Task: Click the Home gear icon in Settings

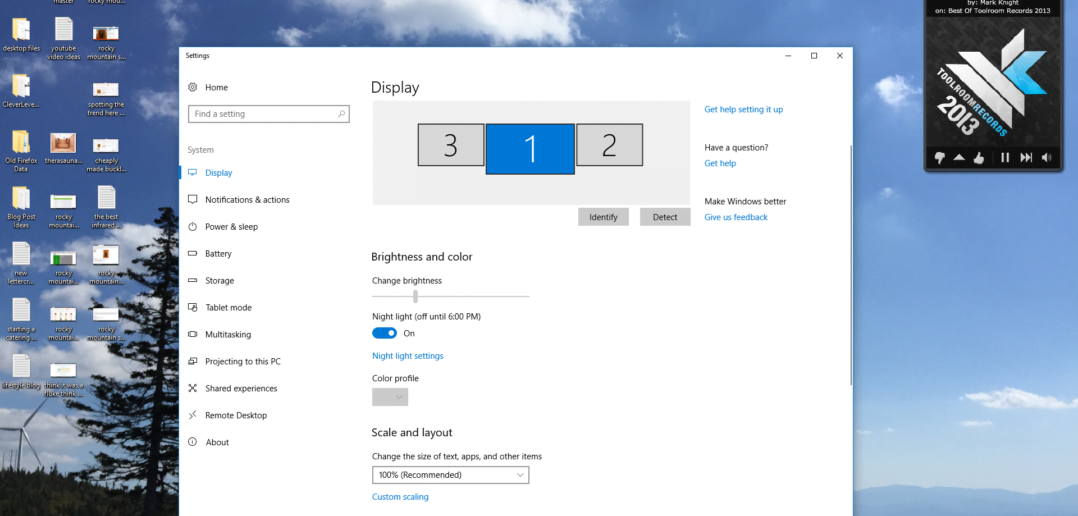Action: click(192, 87)
